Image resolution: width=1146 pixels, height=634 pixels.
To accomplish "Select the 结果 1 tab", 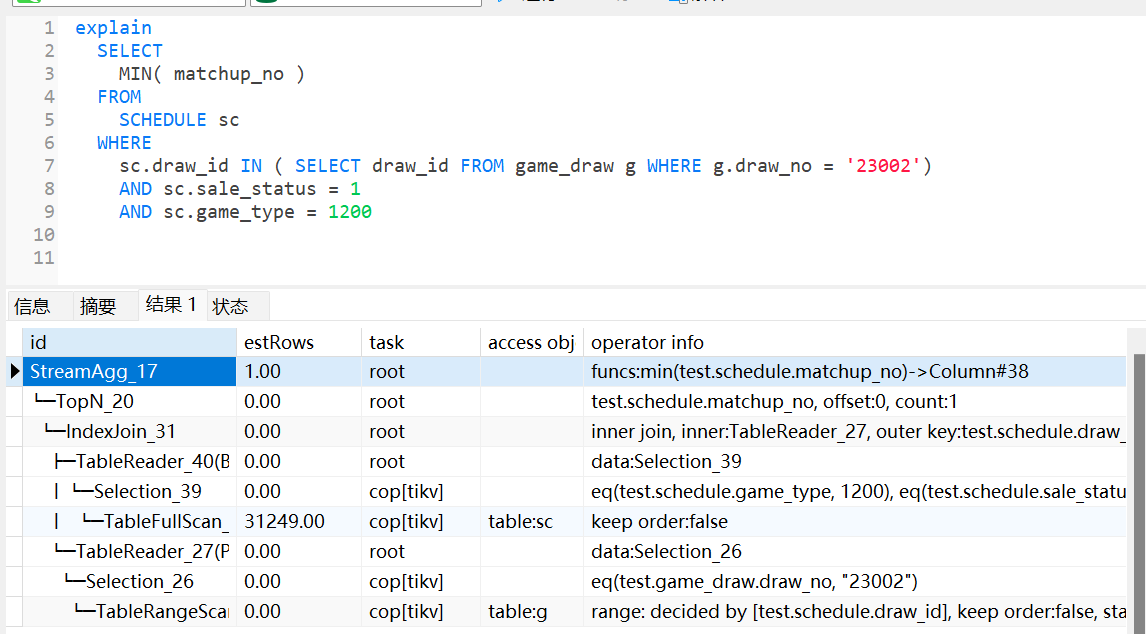I will tap(171, 305).
